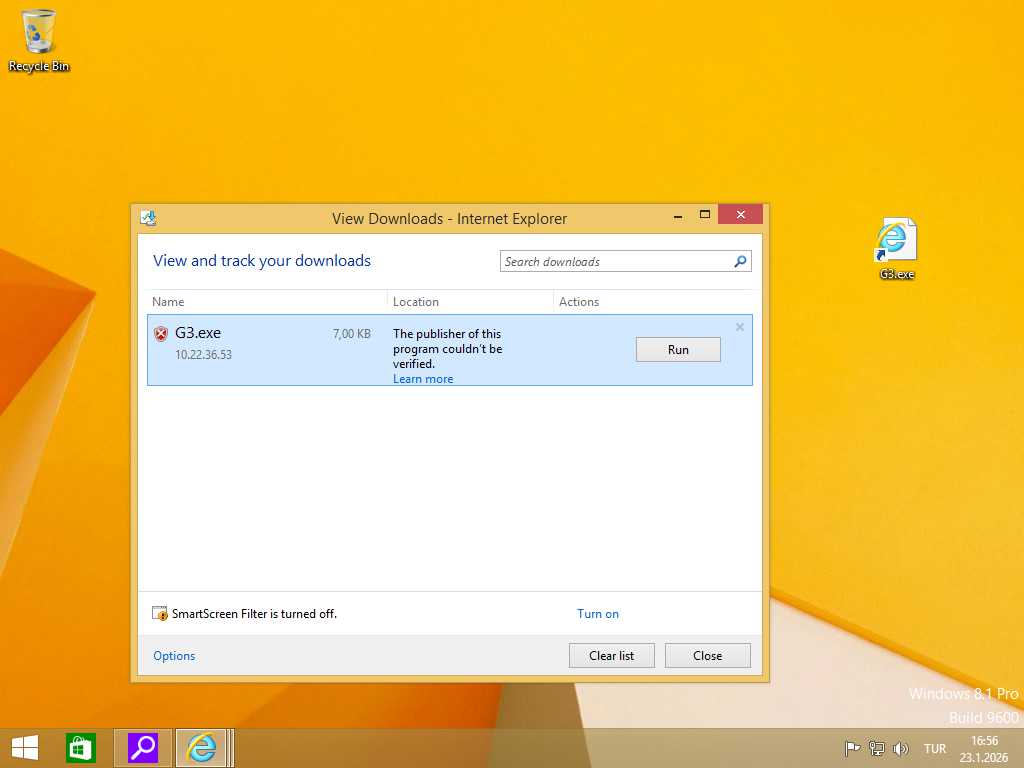The height and width of the screenshot is (768, 1024).
Task: Click the publisher couldn't be verified message
Action: point(447,349)
